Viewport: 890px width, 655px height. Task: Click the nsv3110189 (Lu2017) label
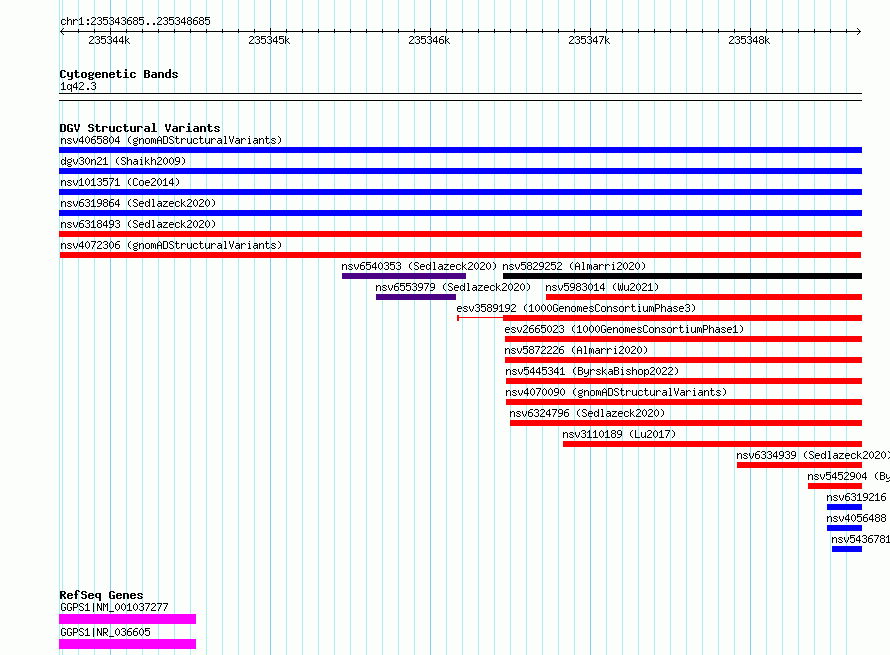(x=619, y=434)
